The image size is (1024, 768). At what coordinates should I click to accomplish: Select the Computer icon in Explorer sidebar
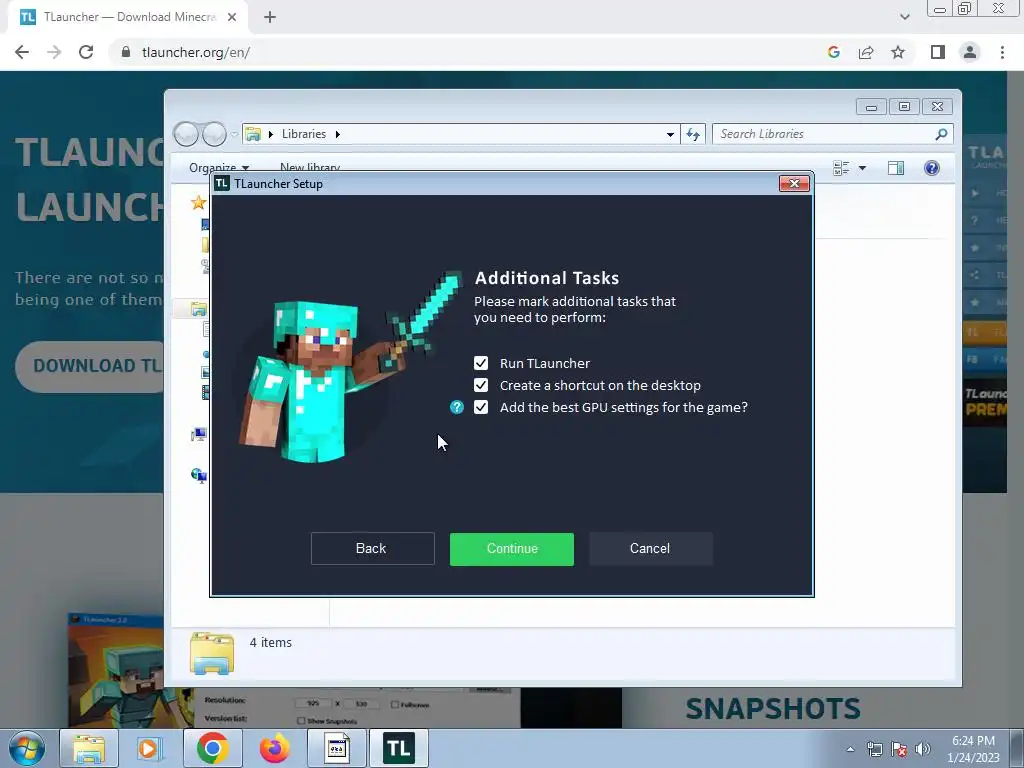click(199, 435)
